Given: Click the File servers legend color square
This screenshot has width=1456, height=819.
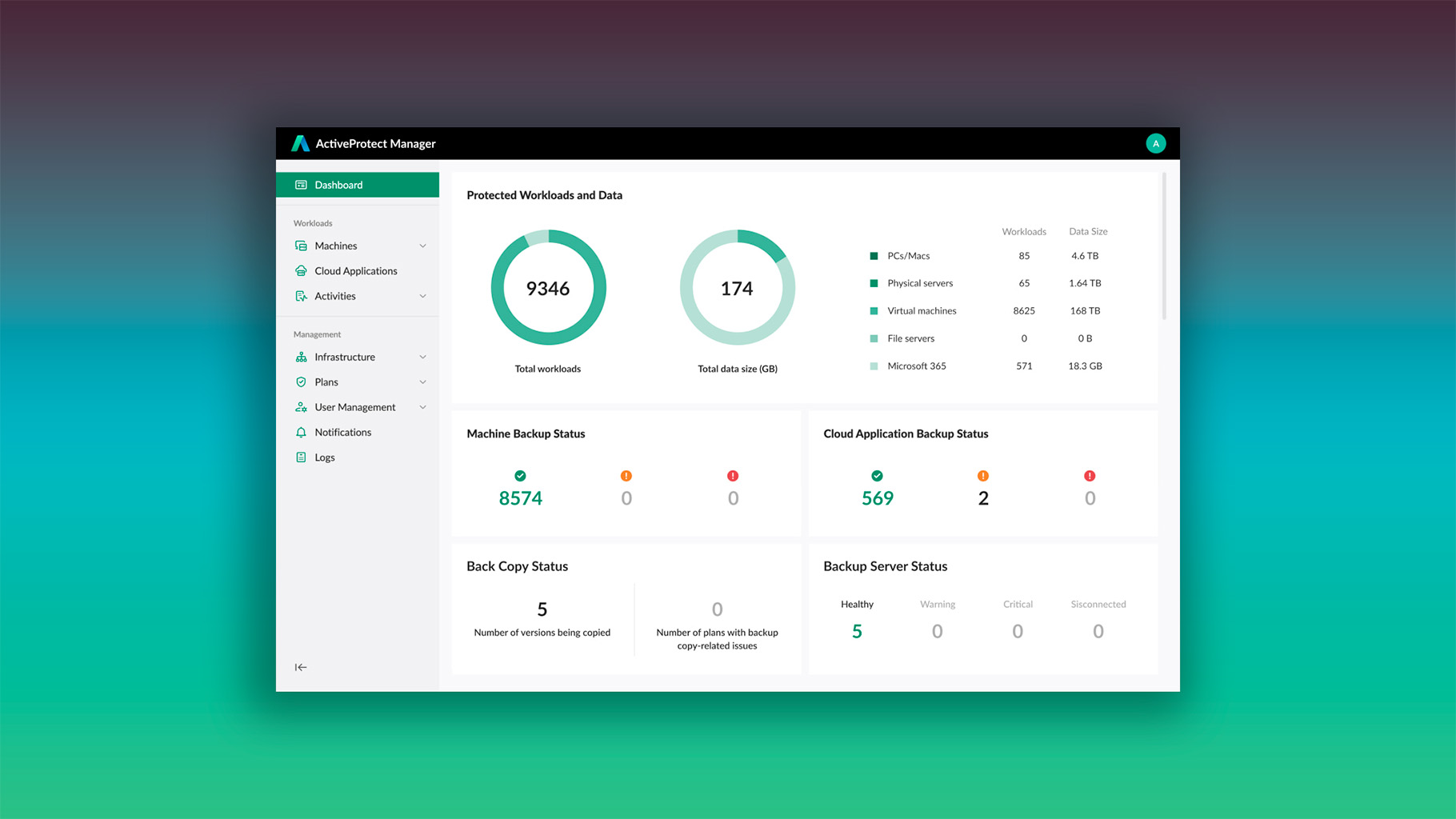Looking at the screenshot, I should click(874, 338).
